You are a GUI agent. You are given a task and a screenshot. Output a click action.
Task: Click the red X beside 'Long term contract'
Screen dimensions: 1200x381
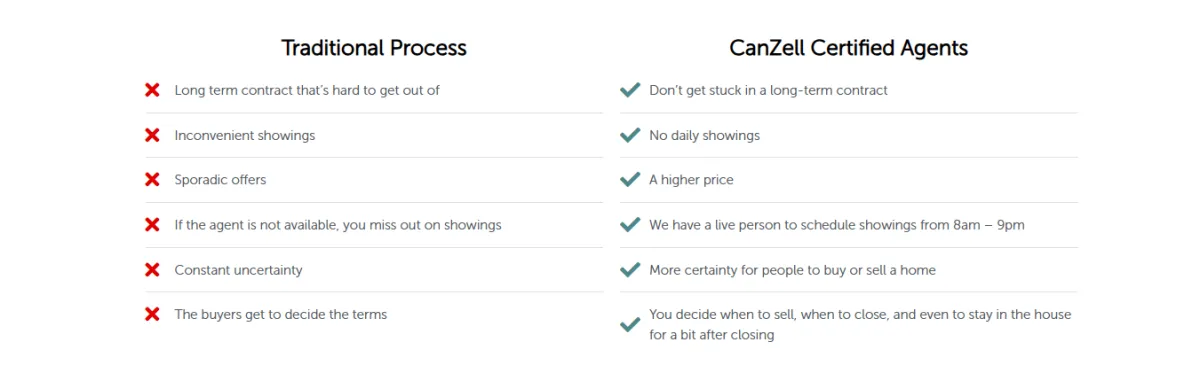152,90
